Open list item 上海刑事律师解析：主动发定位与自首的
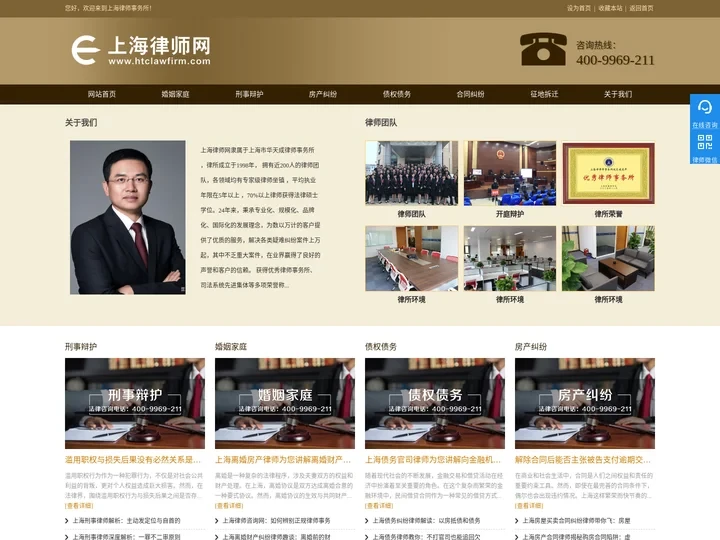This screenshot has height=540, width=720. (x=126, y=521)
